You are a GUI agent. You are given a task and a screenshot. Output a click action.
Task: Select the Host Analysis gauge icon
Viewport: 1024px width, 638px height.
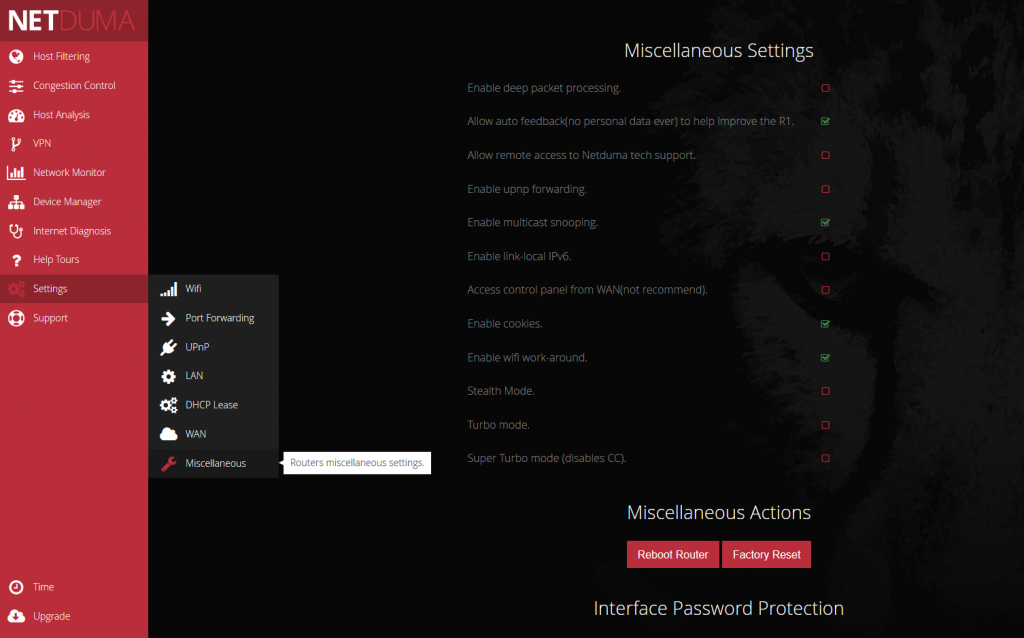(x=16, y=115)
